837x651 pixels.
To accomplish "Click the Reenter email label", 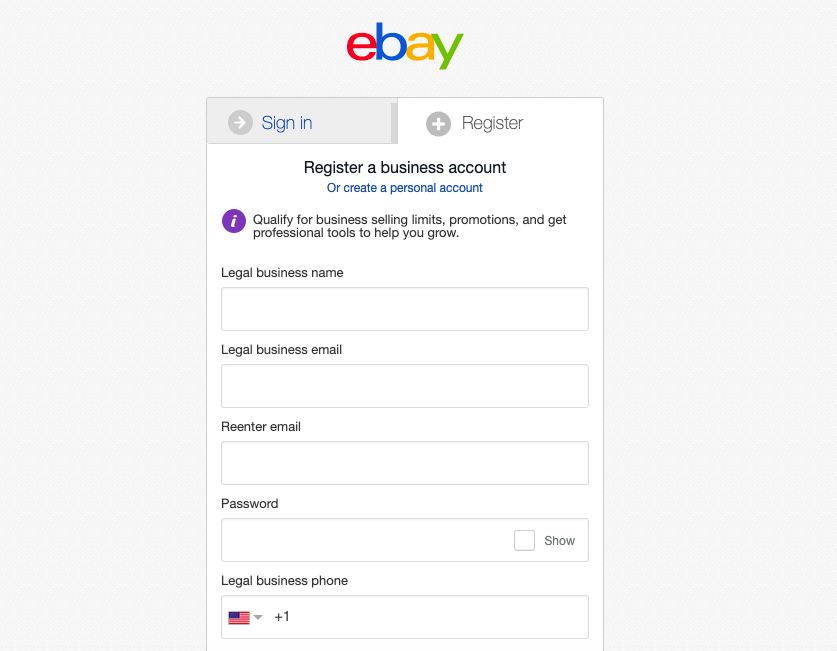I will click(x=261, y=427).
